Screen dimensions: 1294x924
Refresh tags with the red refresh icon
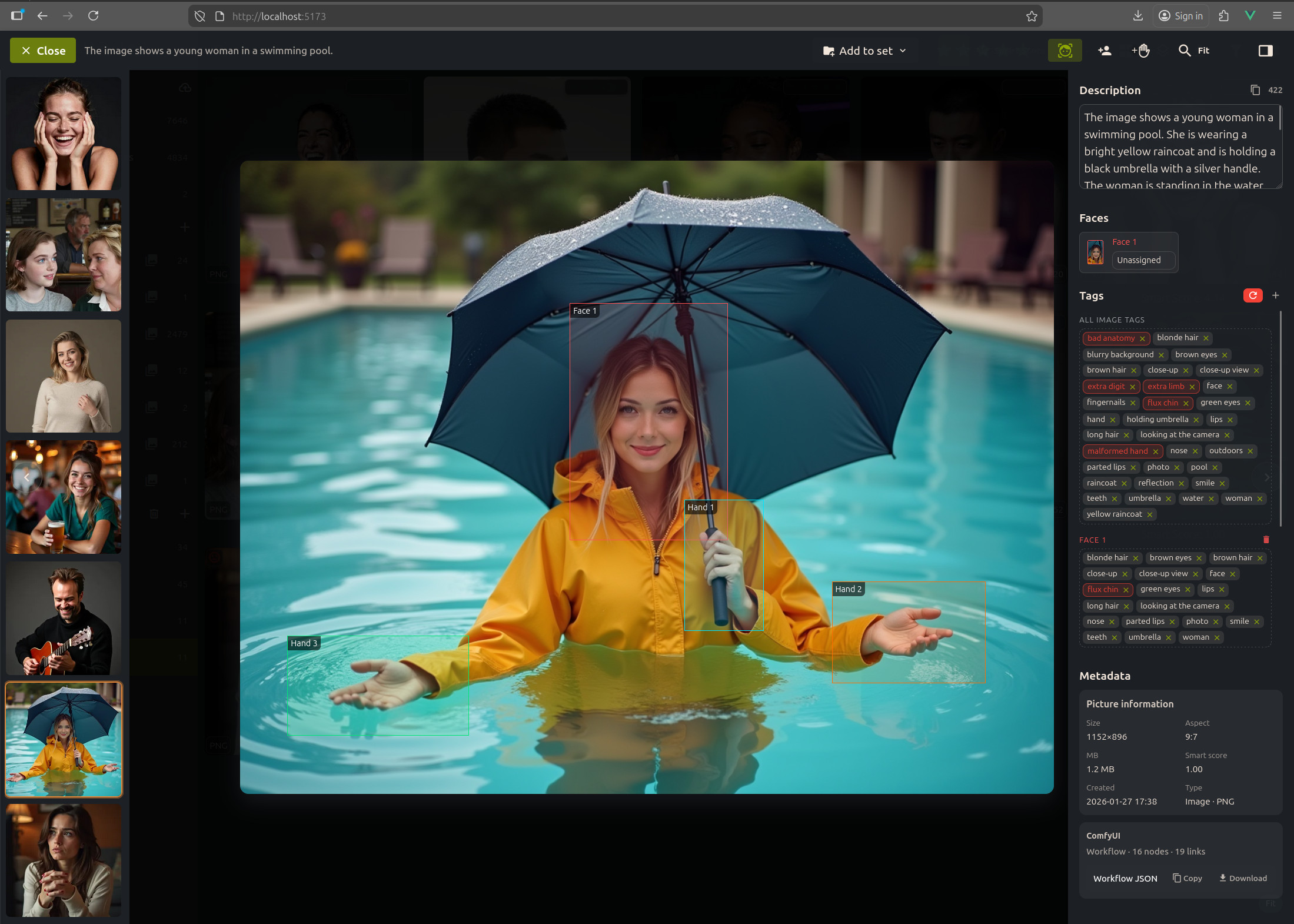(x=1253, y=295)
